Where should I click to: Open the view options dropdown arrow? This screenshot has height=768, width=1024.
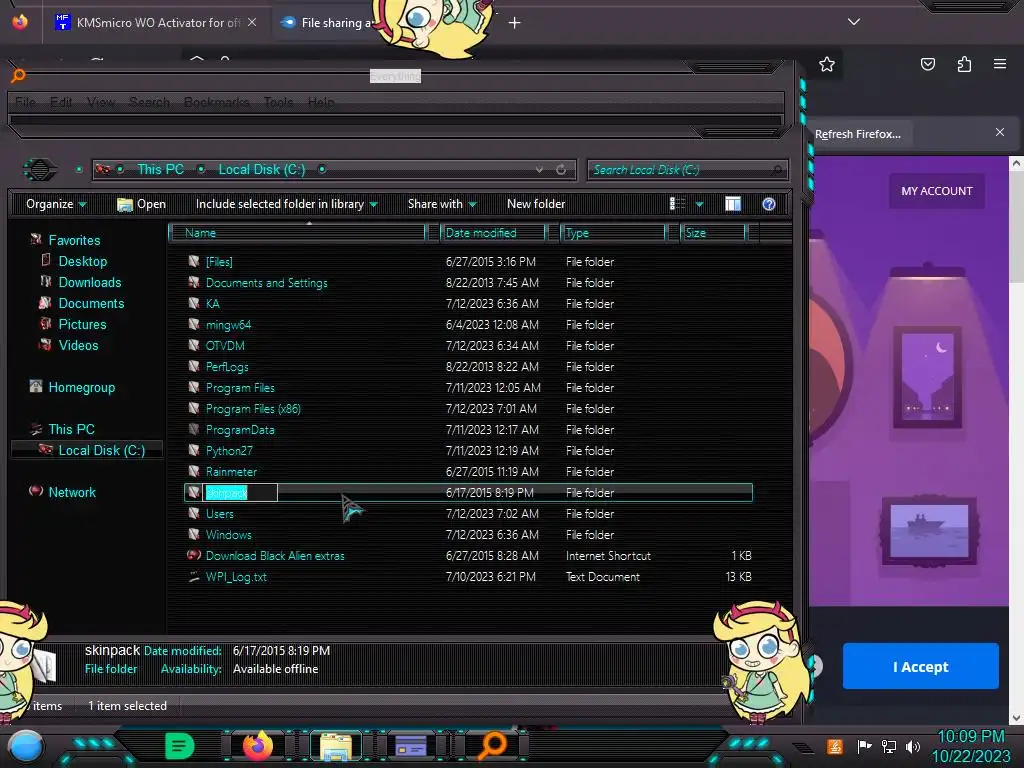coord(699,204)
